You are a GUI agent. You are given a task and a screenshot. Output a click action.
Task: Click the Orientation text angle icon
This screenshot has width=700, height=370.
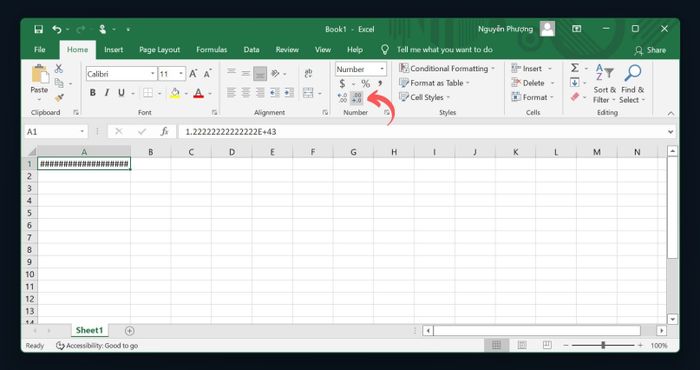(x=275, y=74)
